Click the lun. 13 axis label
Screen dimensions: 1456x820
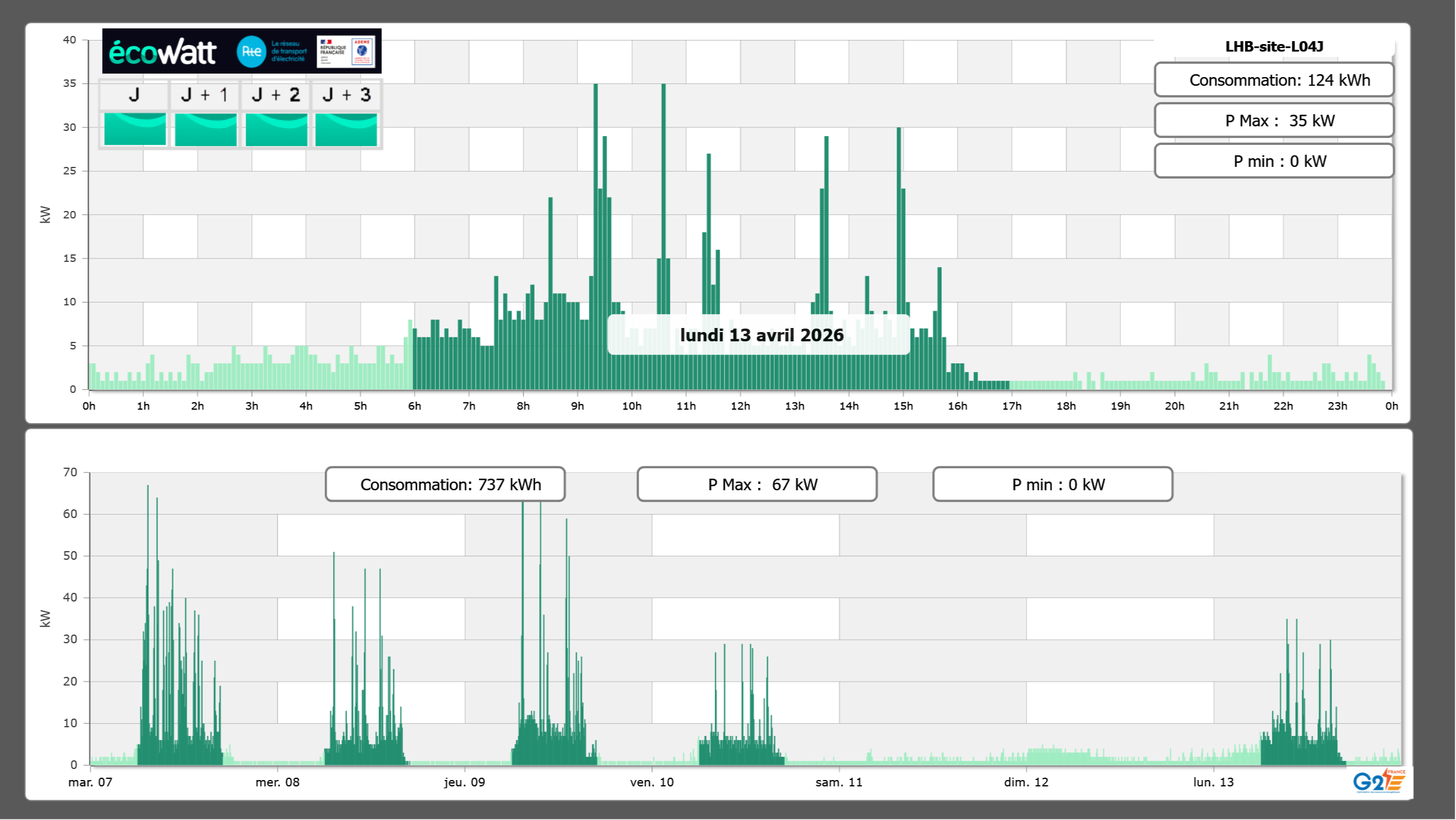pyautogui.click(x=1213, y=782)
